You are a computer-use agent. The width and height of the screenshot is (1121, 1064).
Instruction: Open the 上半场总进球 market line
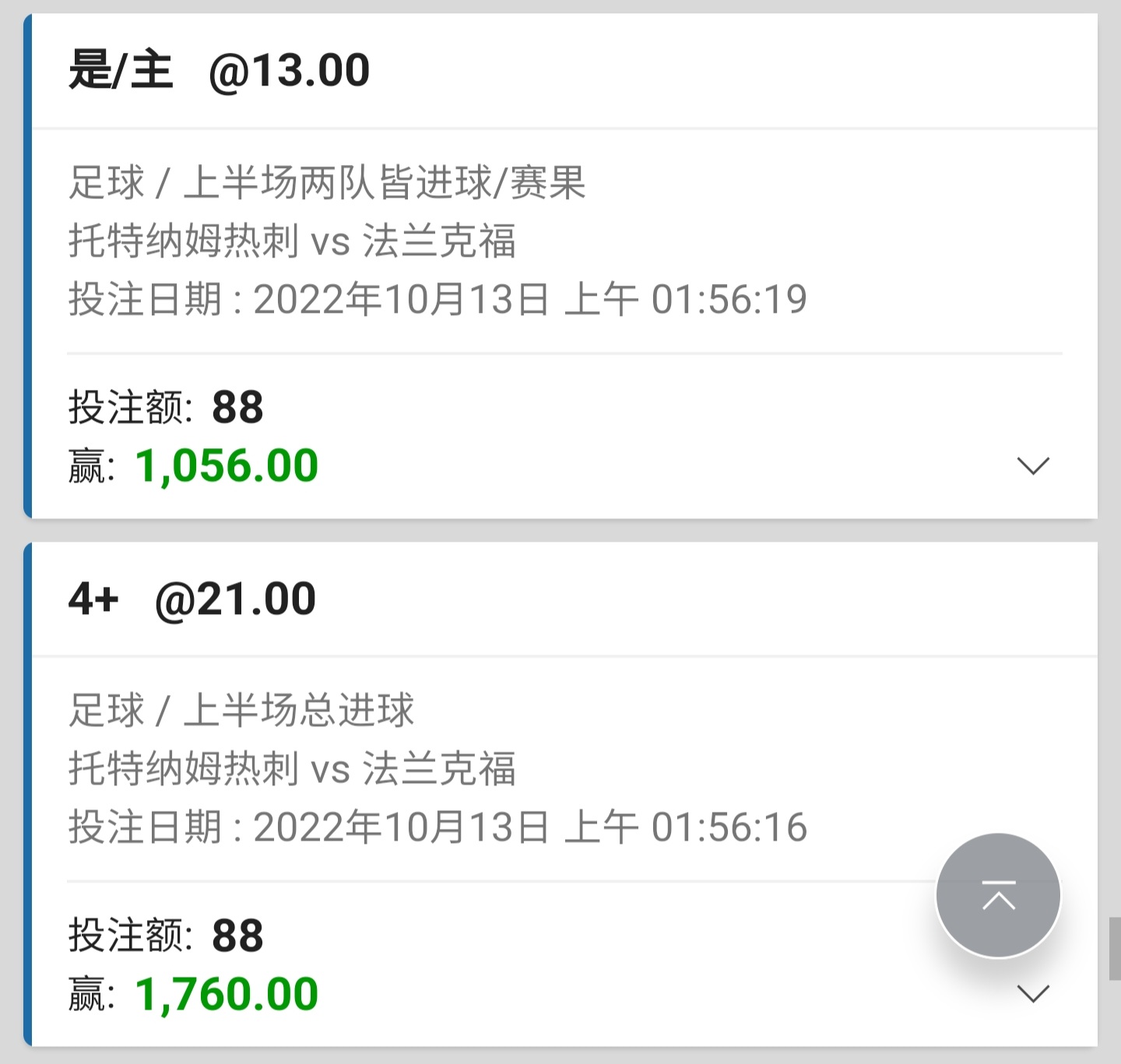241,711
